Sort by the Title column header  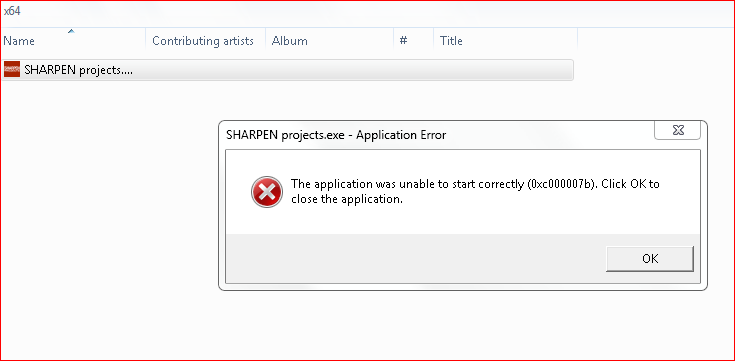coord(505,41)
